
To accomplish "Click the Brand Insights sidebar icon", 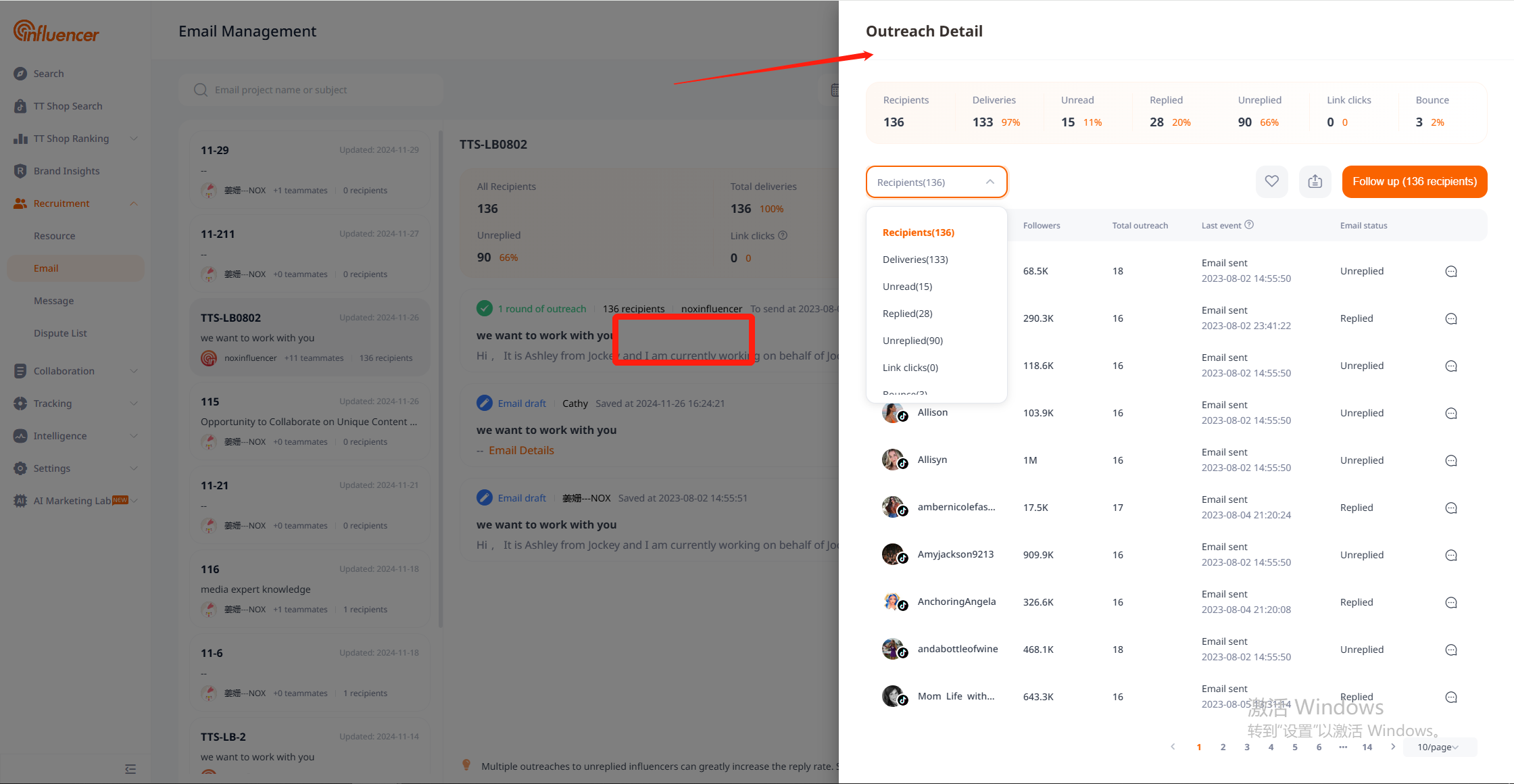I will [20, 171].
